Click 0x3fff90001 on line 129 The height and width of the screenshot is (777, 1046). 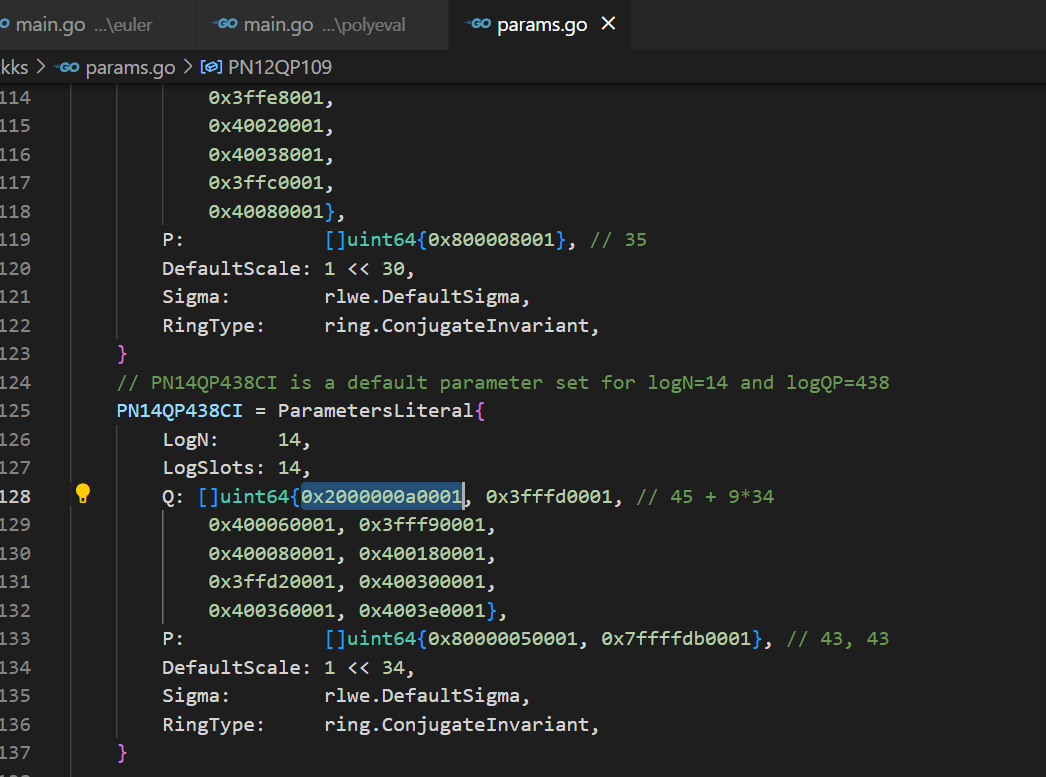[x=422, y=525]
